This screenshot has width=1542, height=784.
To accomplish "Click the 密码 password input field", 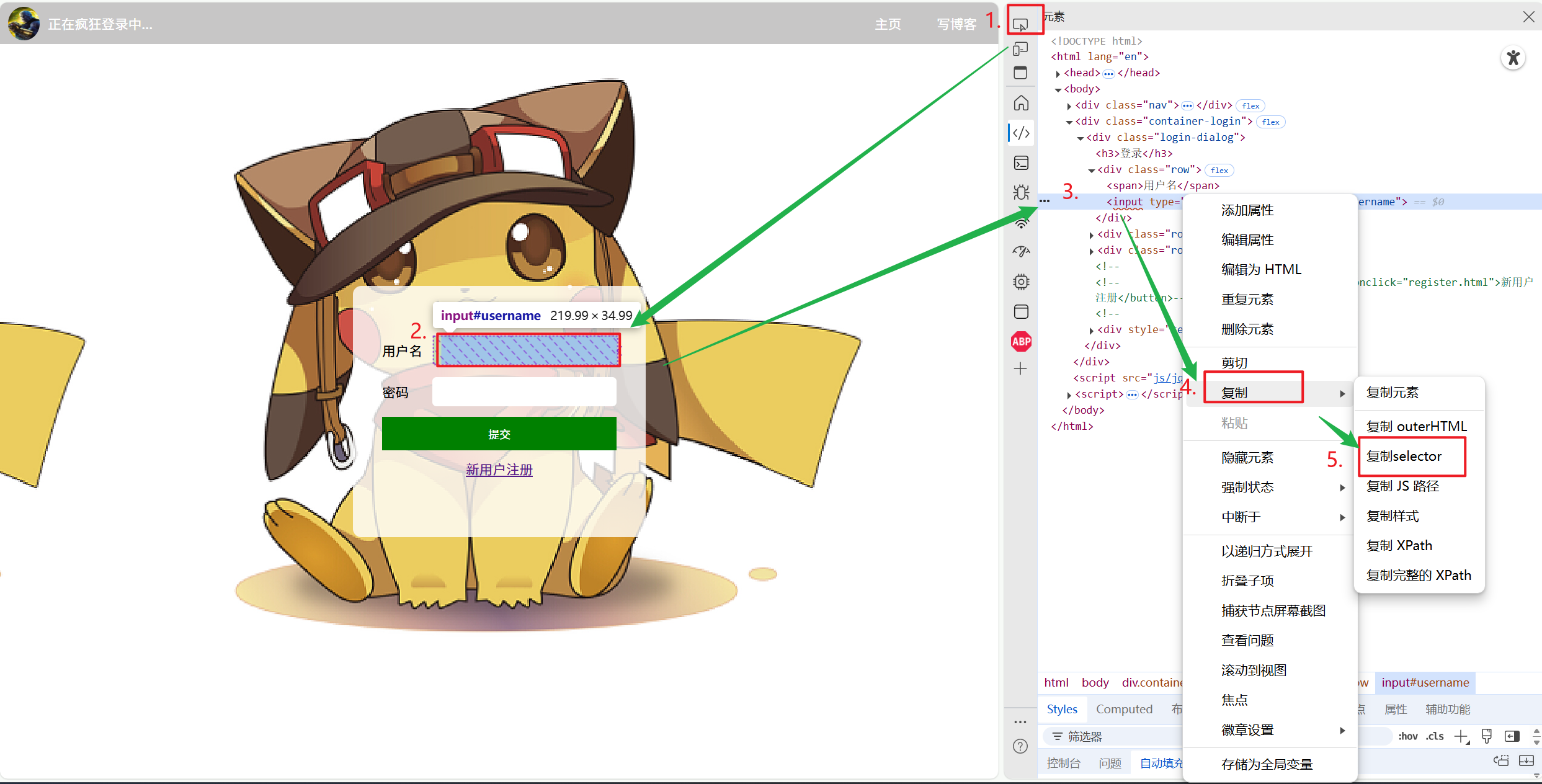I will click(524, 392).
